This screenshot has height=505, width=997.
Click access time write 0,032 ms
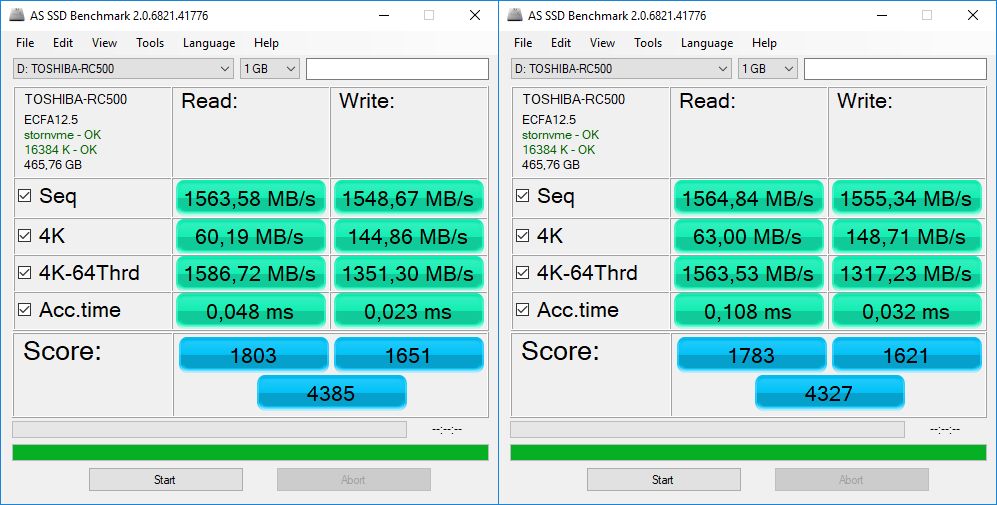tap(906, 310)
